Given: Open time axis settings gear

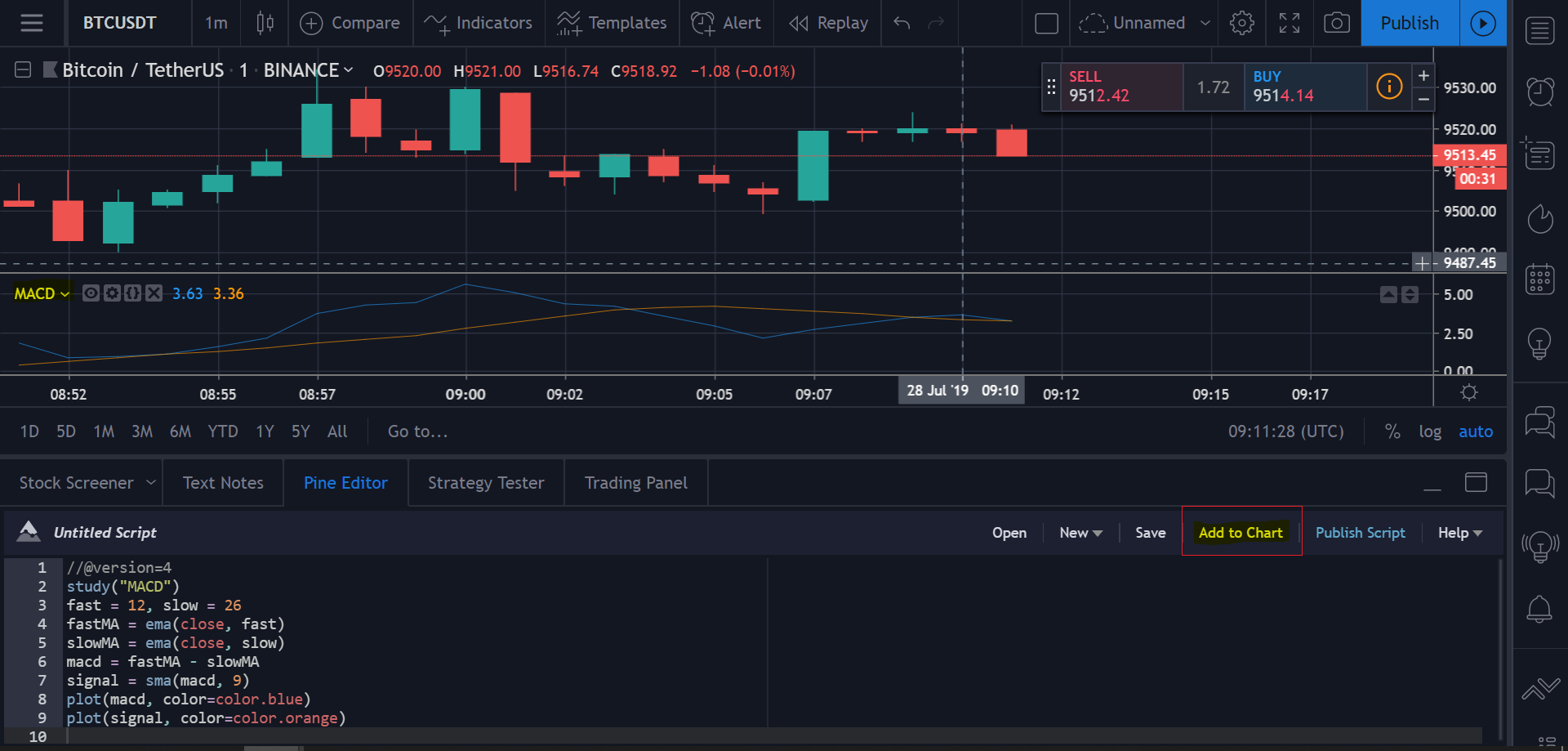Looking at the screenshot, I should click(1469, 393).
